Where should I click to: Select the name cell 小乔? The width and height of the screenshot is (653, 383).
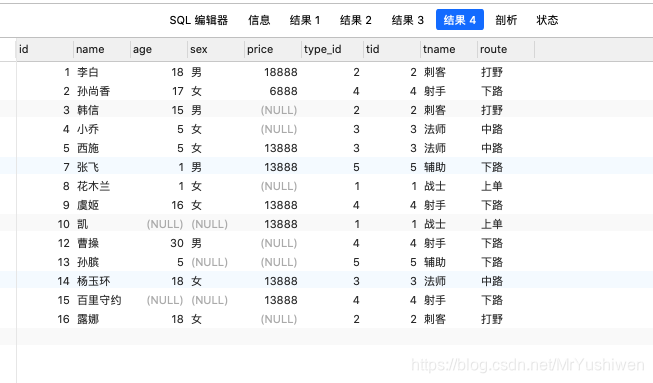pyautogui.click(x=88, y=129)
